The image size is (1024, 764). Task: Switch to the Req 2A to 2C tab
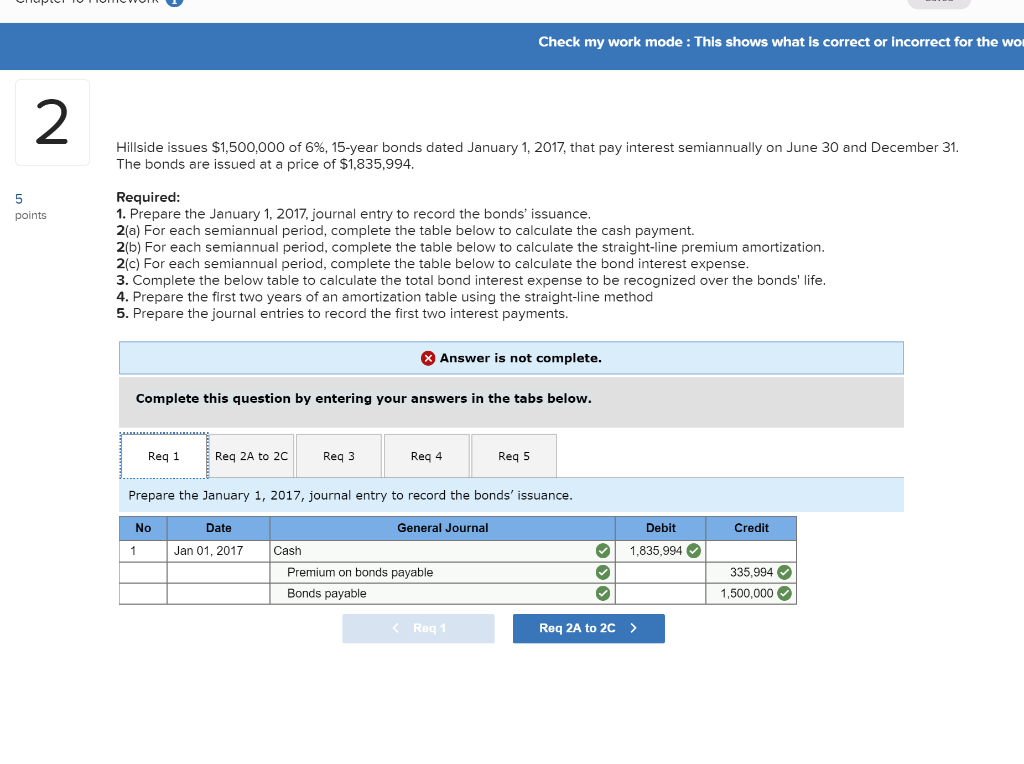(x=251, y=456)
